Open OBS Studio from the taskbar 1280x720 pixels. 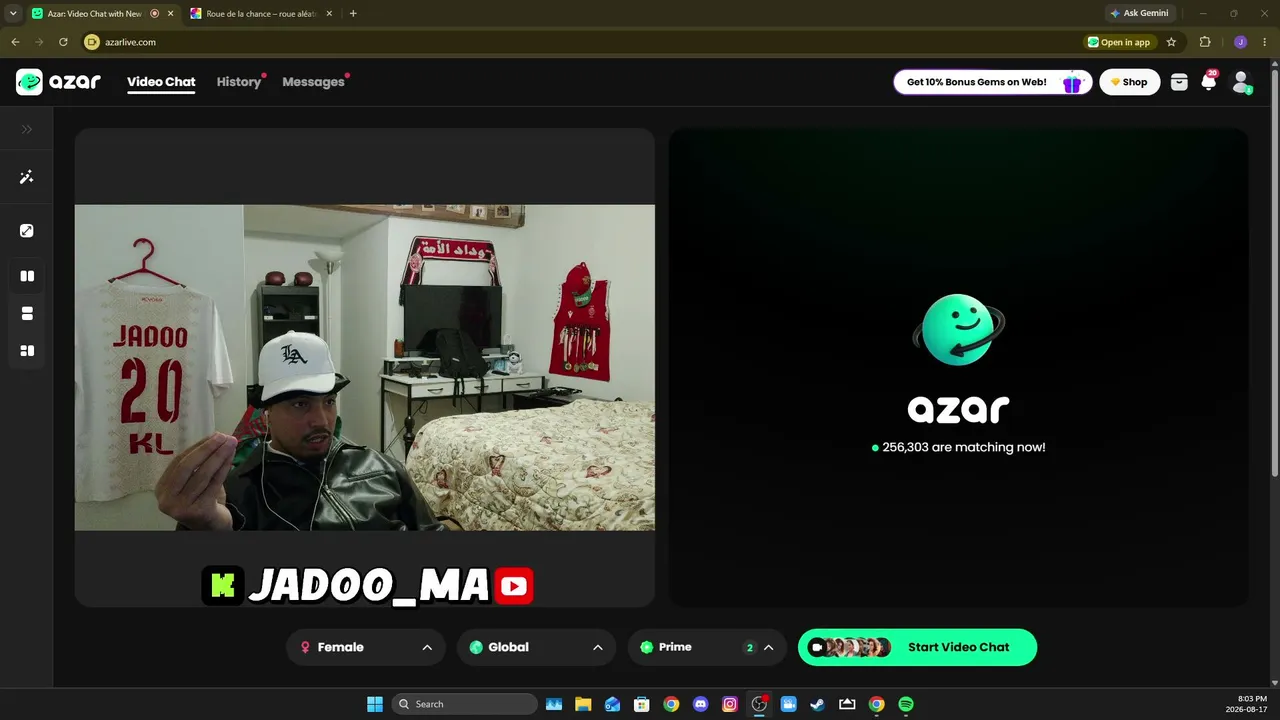(759, 704)
